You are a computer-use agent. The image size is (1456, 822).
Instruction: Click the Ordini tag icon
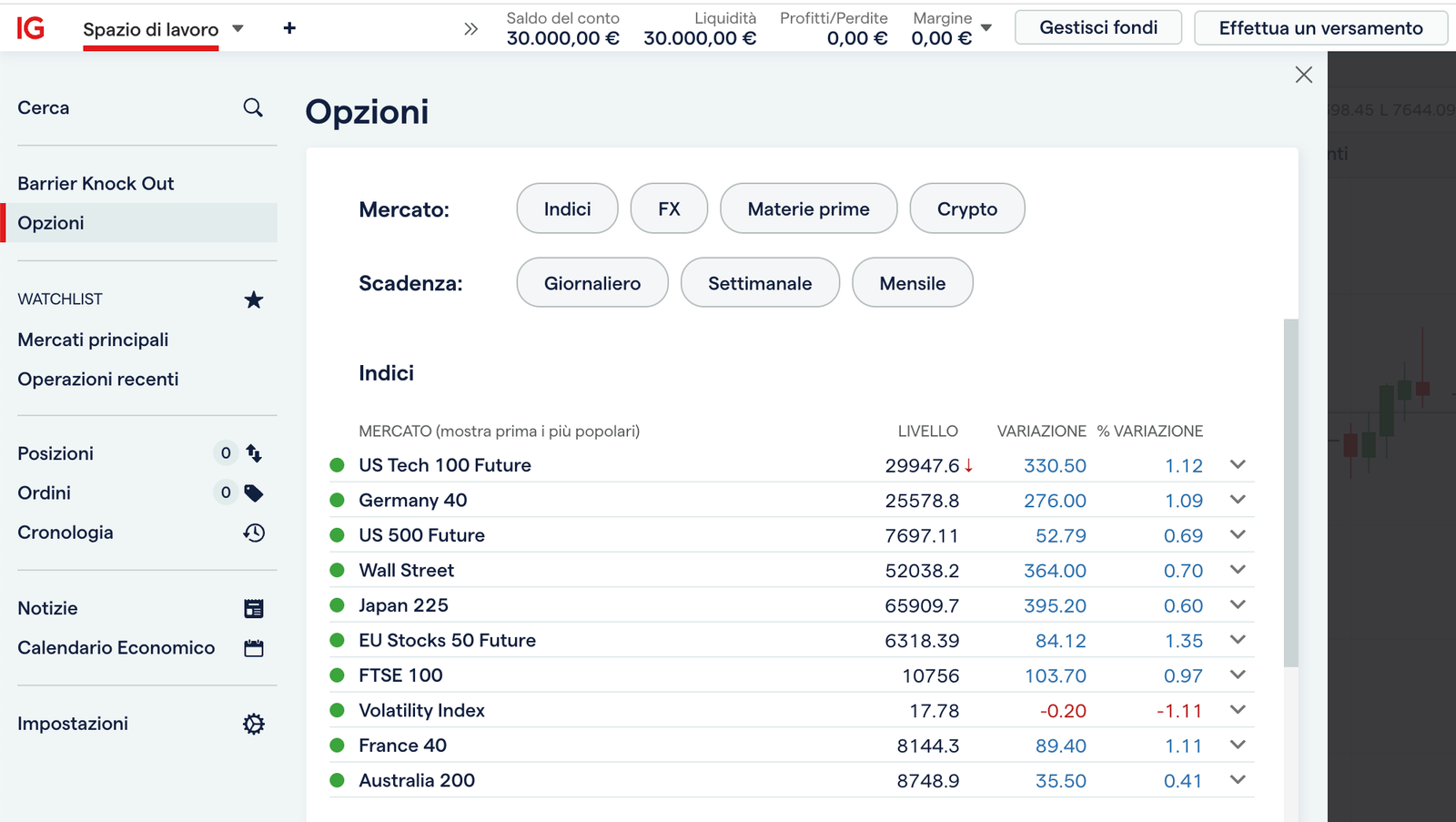point(254,493)
